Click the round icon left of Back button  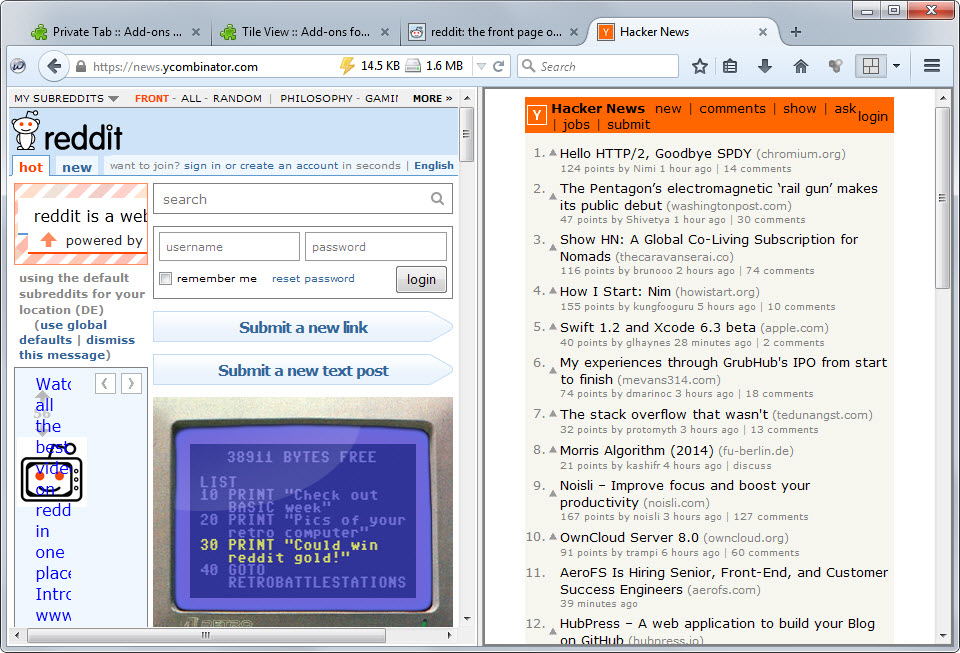18,66
